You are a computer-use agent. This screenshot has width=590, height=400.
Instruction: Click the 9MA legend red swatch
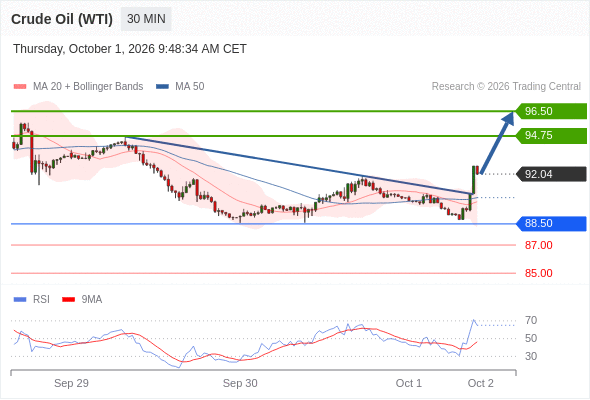pyautogui.click(x=68, y=300)
